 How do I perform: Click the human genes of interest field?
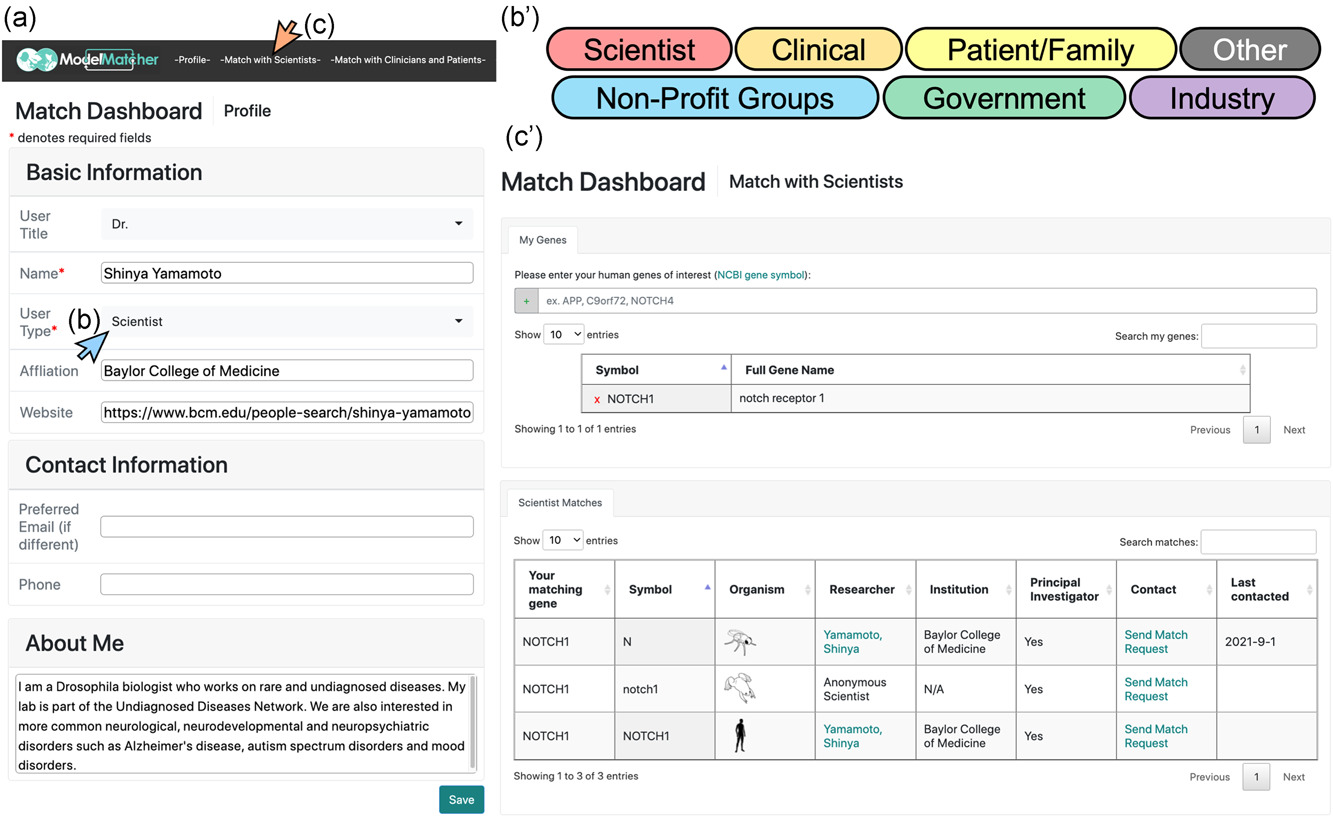(927, 301)
